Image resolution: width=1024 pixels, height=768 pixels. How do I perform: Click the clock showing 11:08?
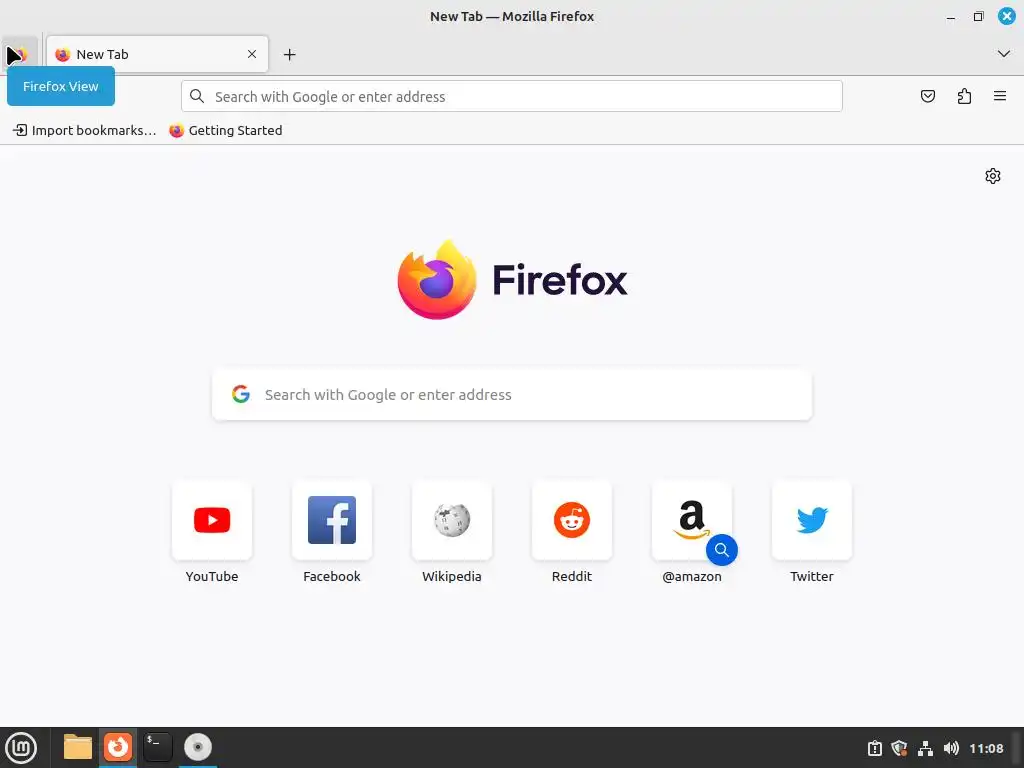point(986,748)
